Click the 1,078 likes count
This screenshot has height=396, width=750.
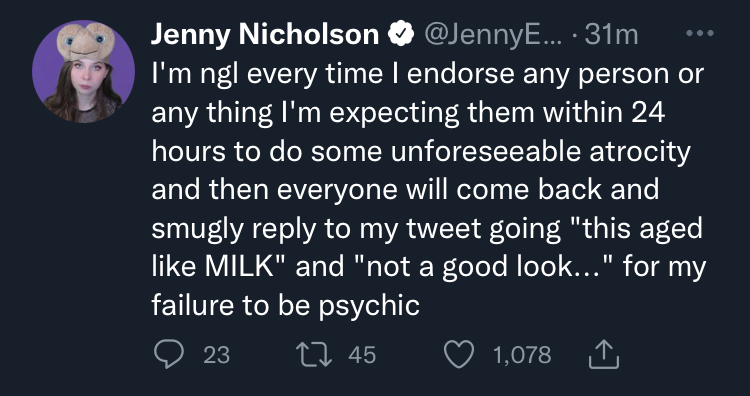[522, 355]
